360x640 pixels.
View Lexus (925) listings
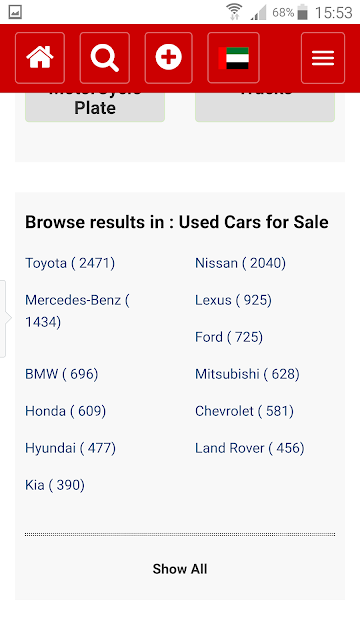click(x=233, y=300)
